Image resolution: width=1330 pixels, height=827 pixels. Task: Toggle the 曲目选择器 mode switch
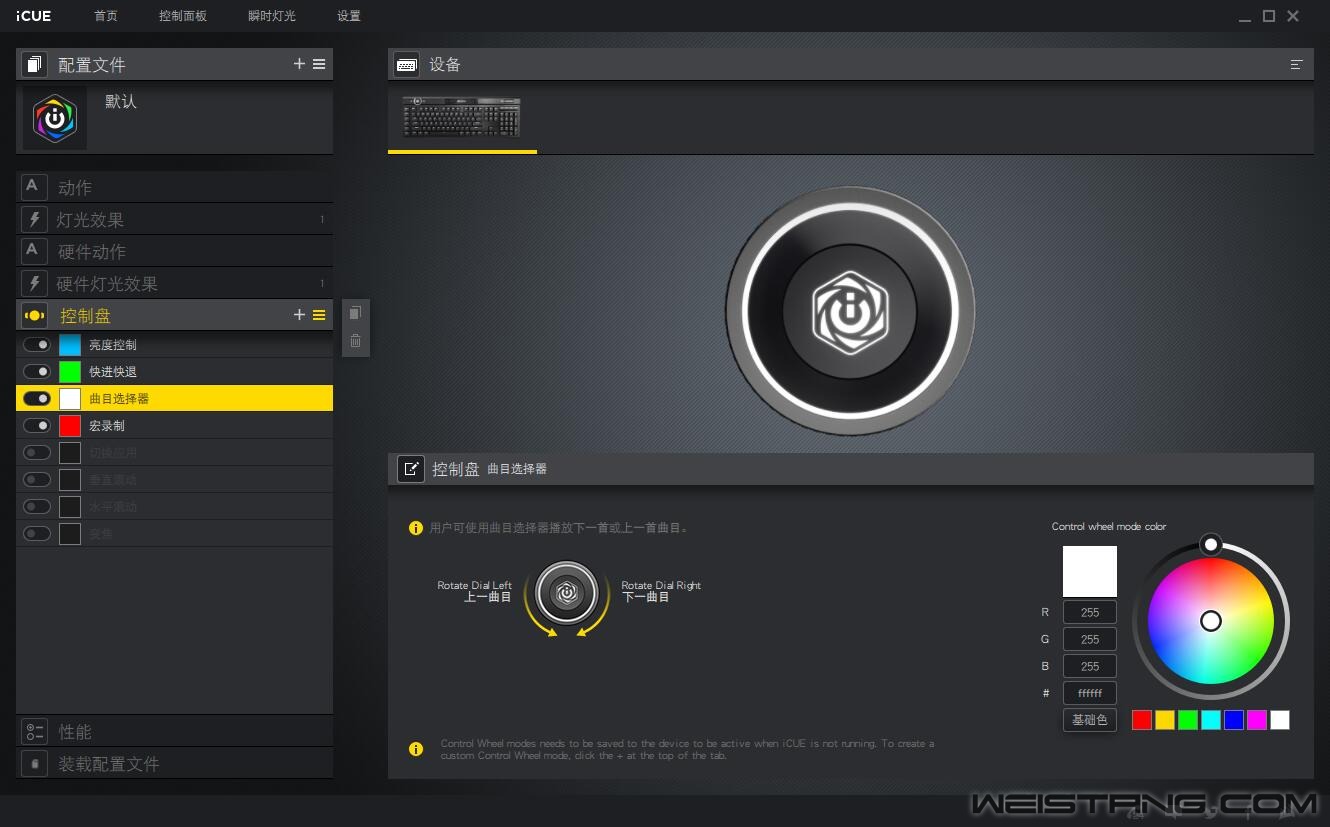pos(37,398)
